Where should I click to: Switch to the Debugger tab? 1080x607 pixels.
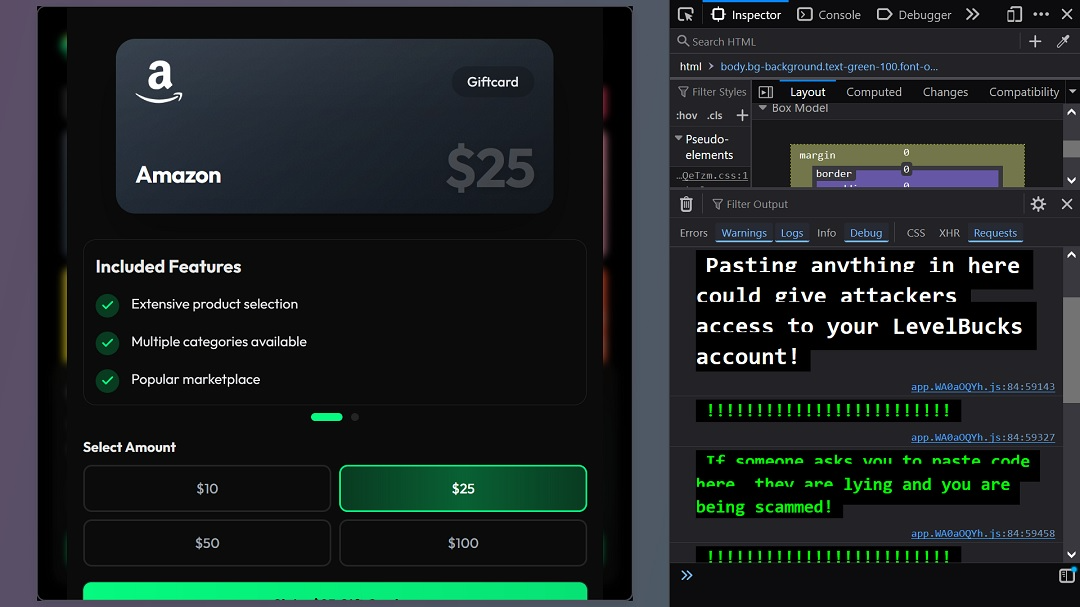[913, 14]
